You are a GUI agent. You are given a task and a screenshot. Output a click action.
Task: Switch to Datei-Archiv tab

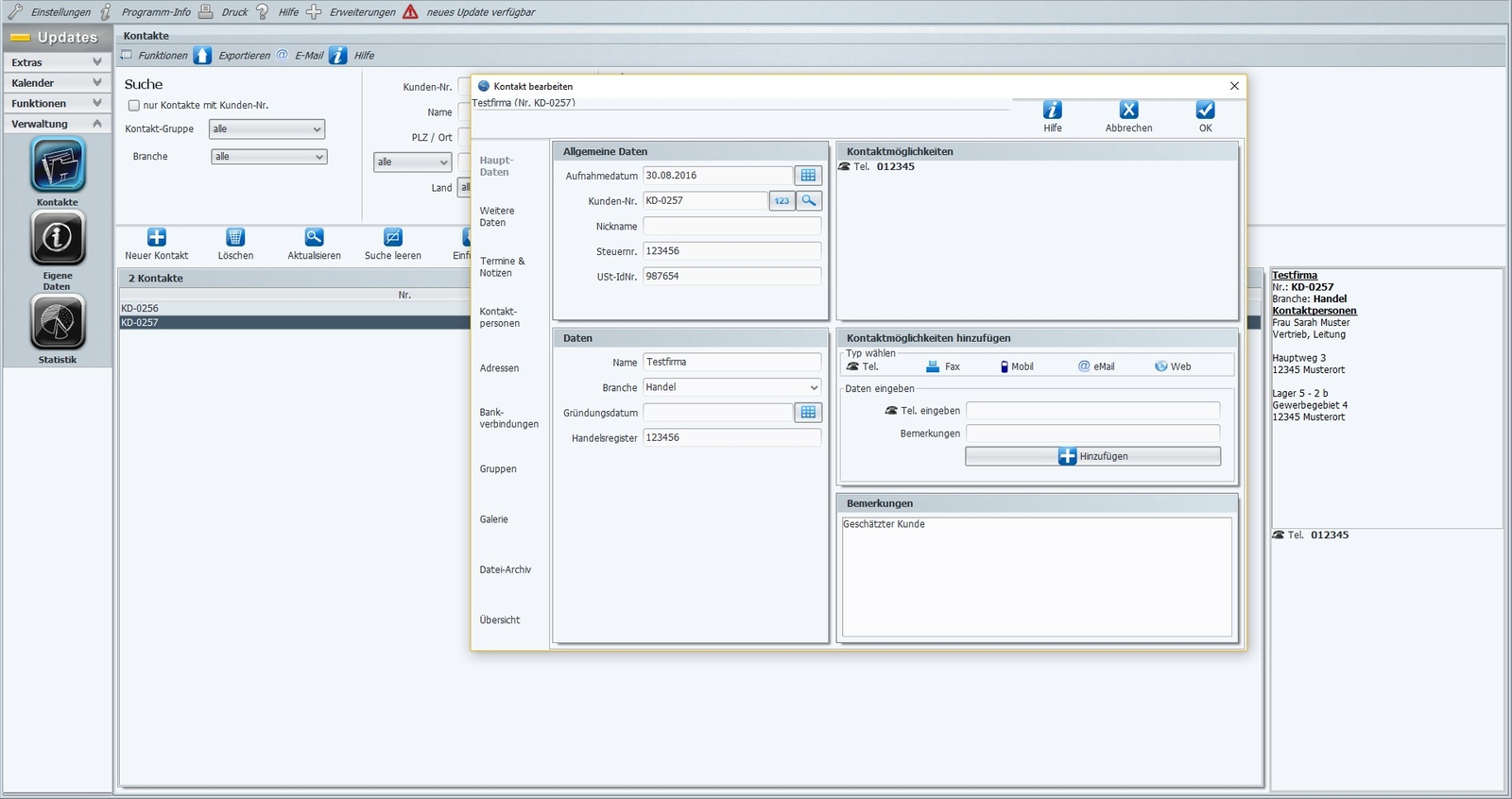[x=506, y=570]
